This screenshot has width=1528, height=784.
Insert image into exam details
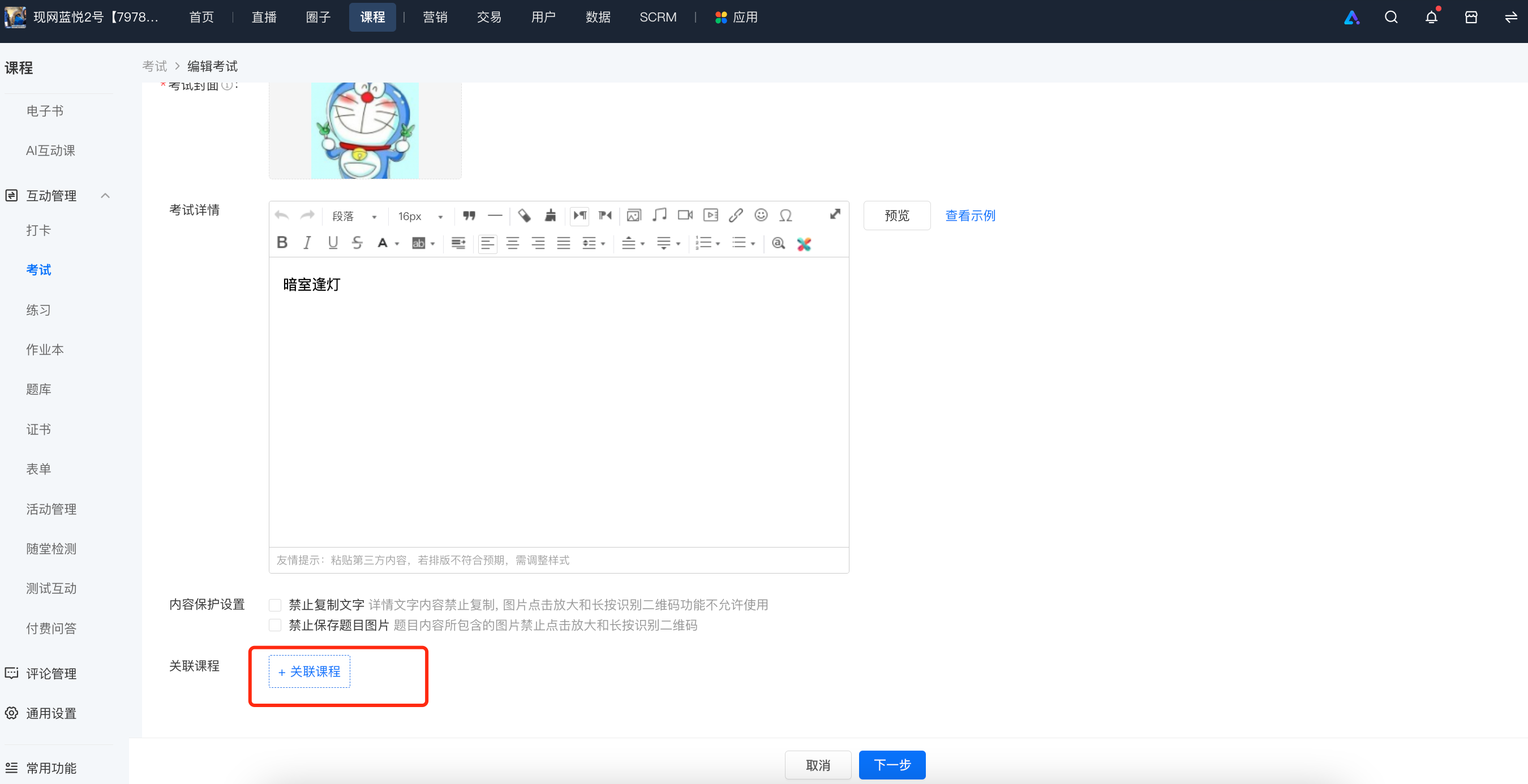pyautogui.click(x=634, y=216)
